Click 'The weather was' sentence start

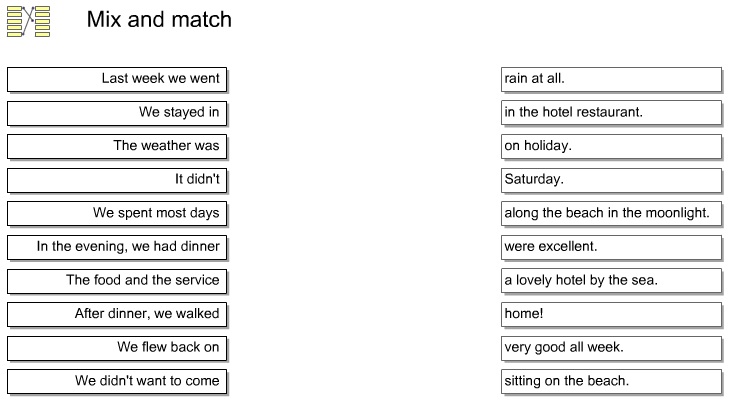tap(116, 146)
